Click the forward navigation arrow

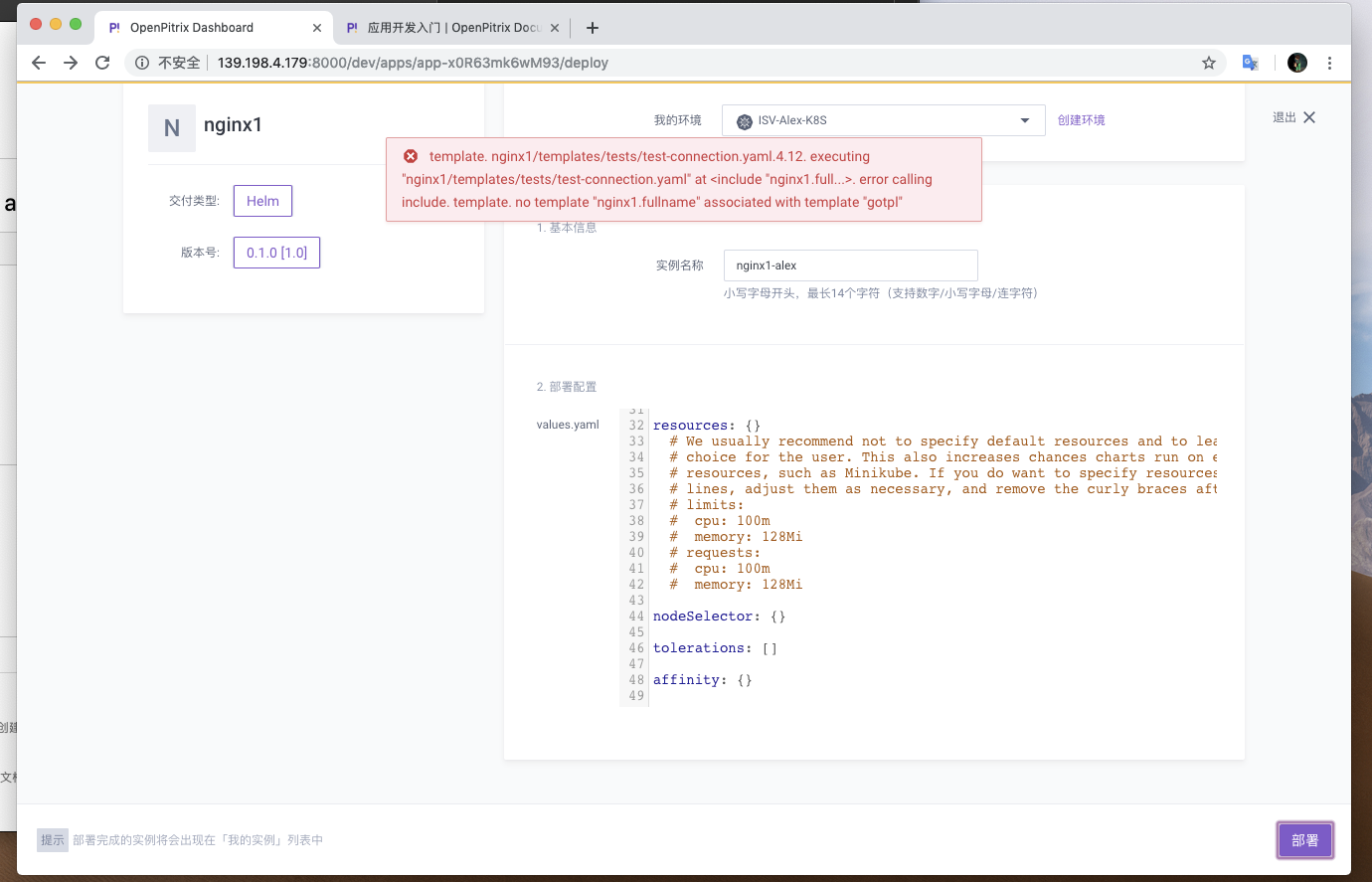(x=70, y=62)
